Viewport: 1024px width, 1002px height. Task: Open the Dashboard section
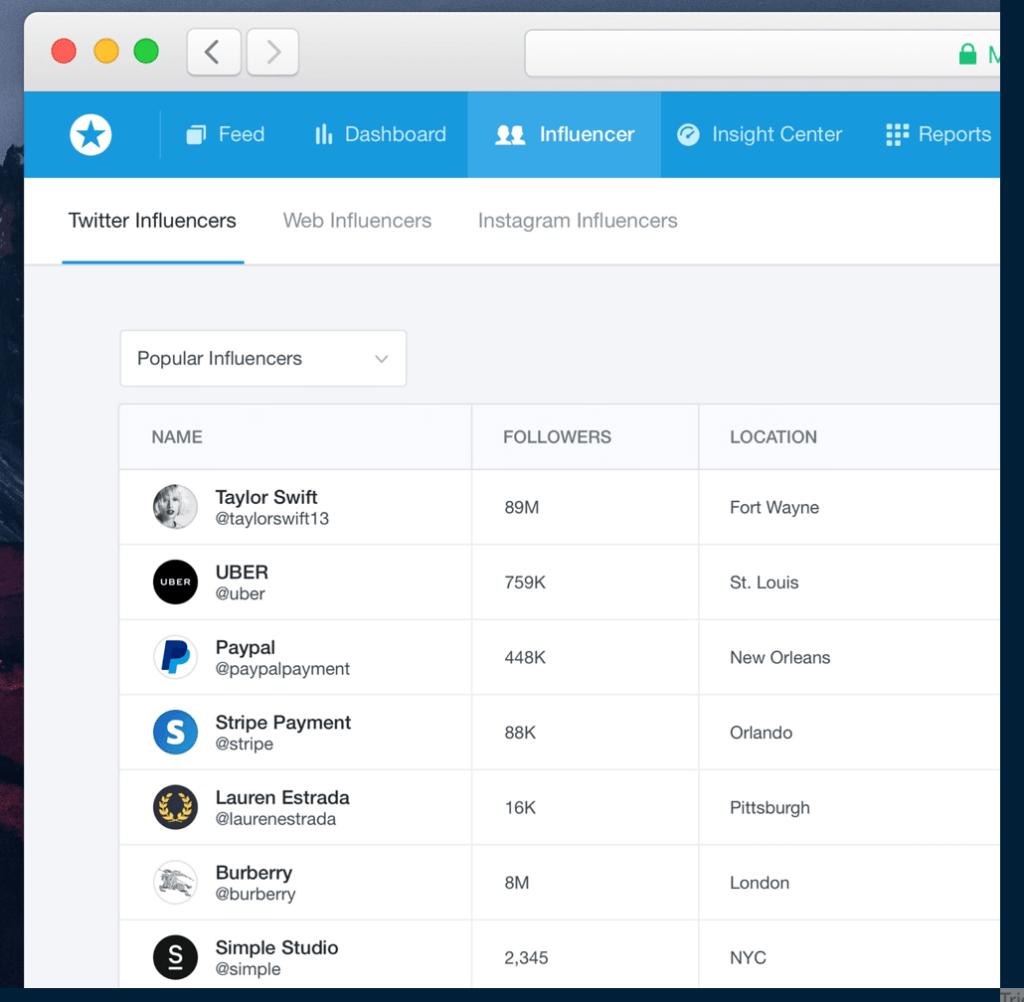tap(381, 135)
